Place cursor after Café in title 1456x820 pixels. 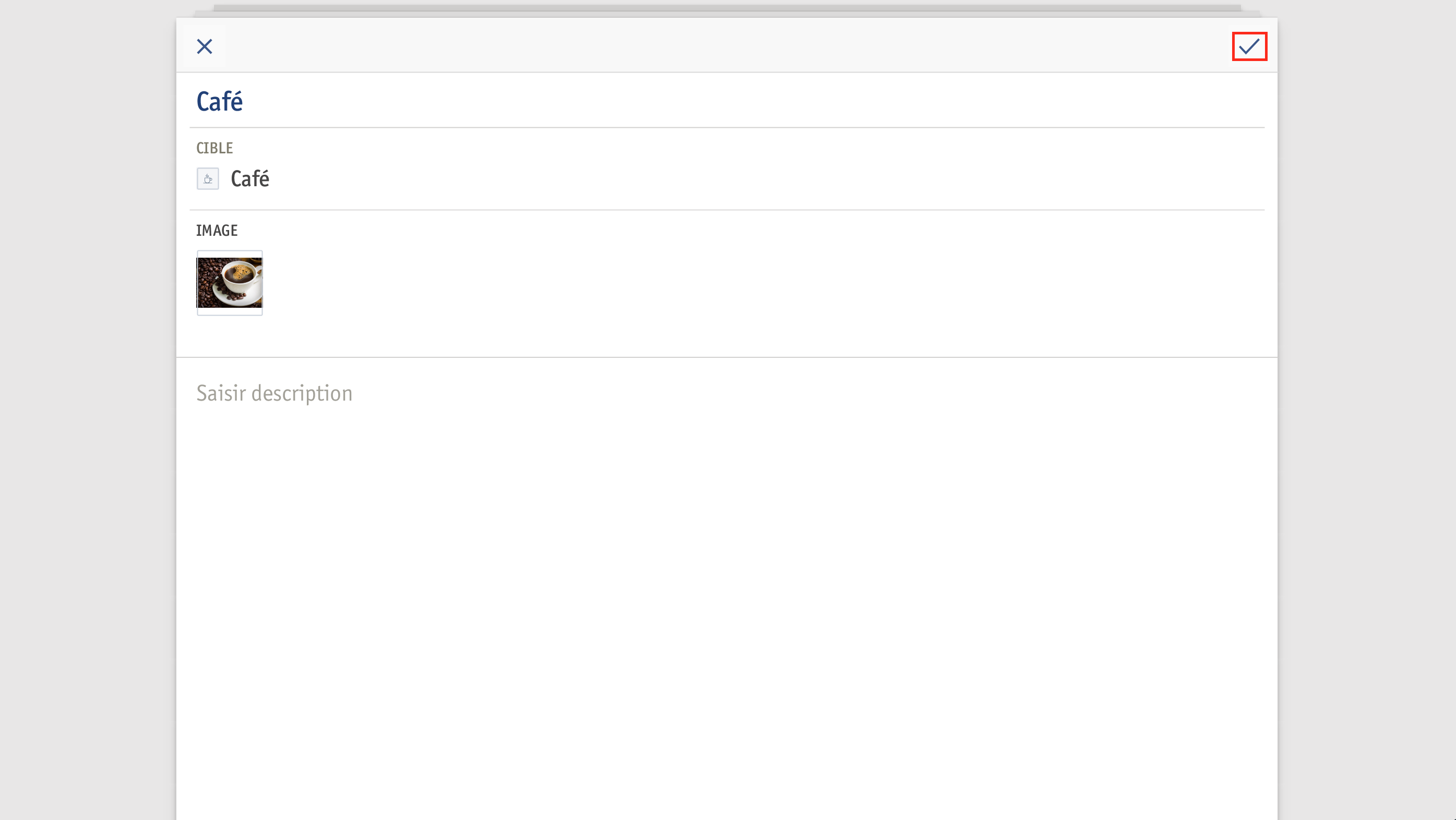pyautogui.click(x=245, y=102)
